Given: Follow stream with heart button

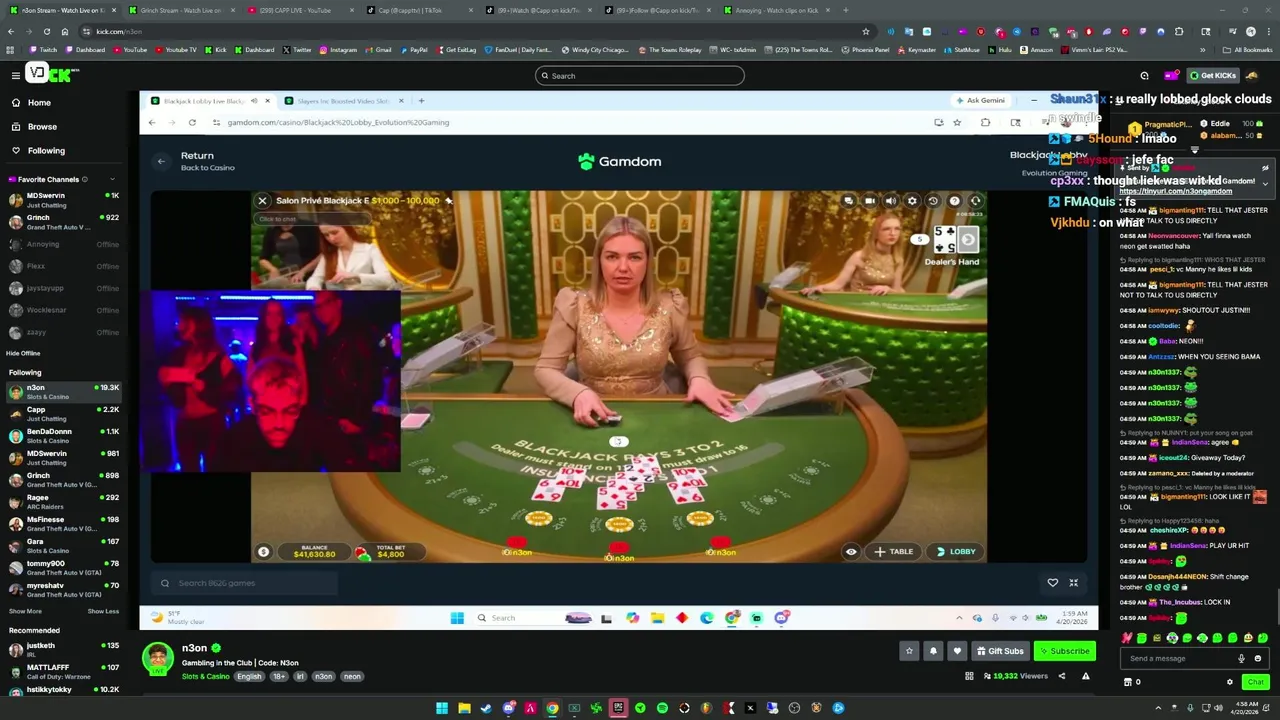Looking at the screenshot, I should tap(957, 651).
